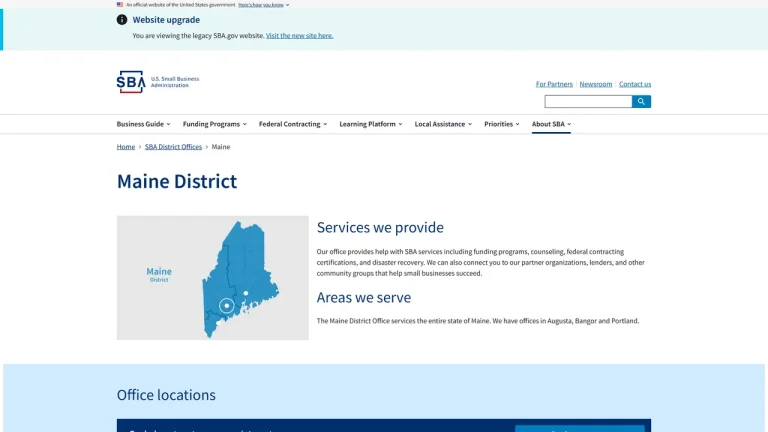Open the Business Guide menu

pos(144,124)
